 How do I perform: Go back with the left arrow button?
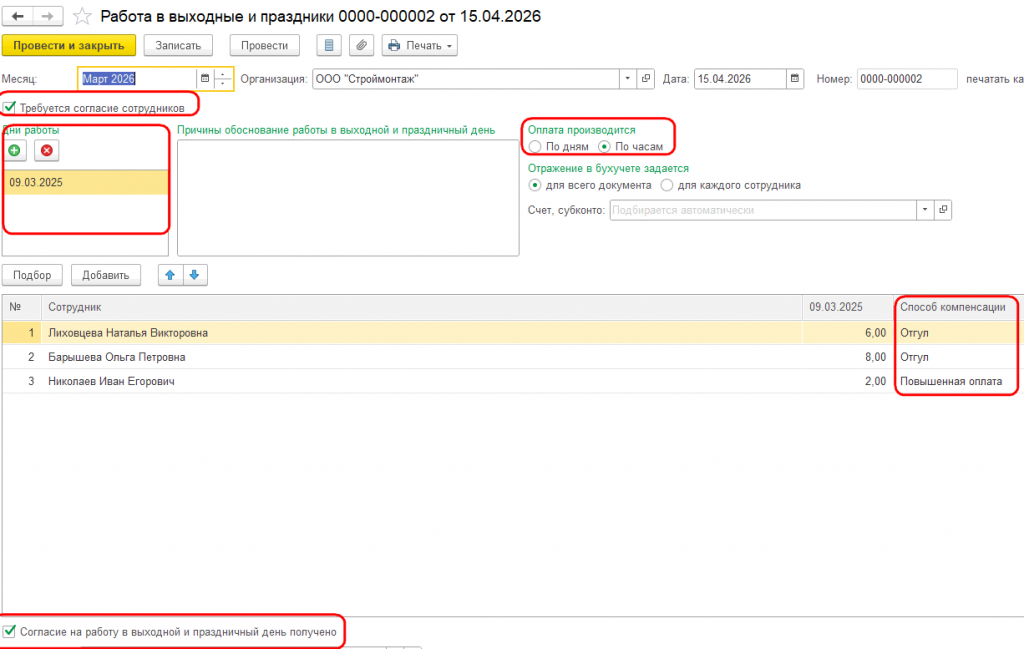[18, 16]
